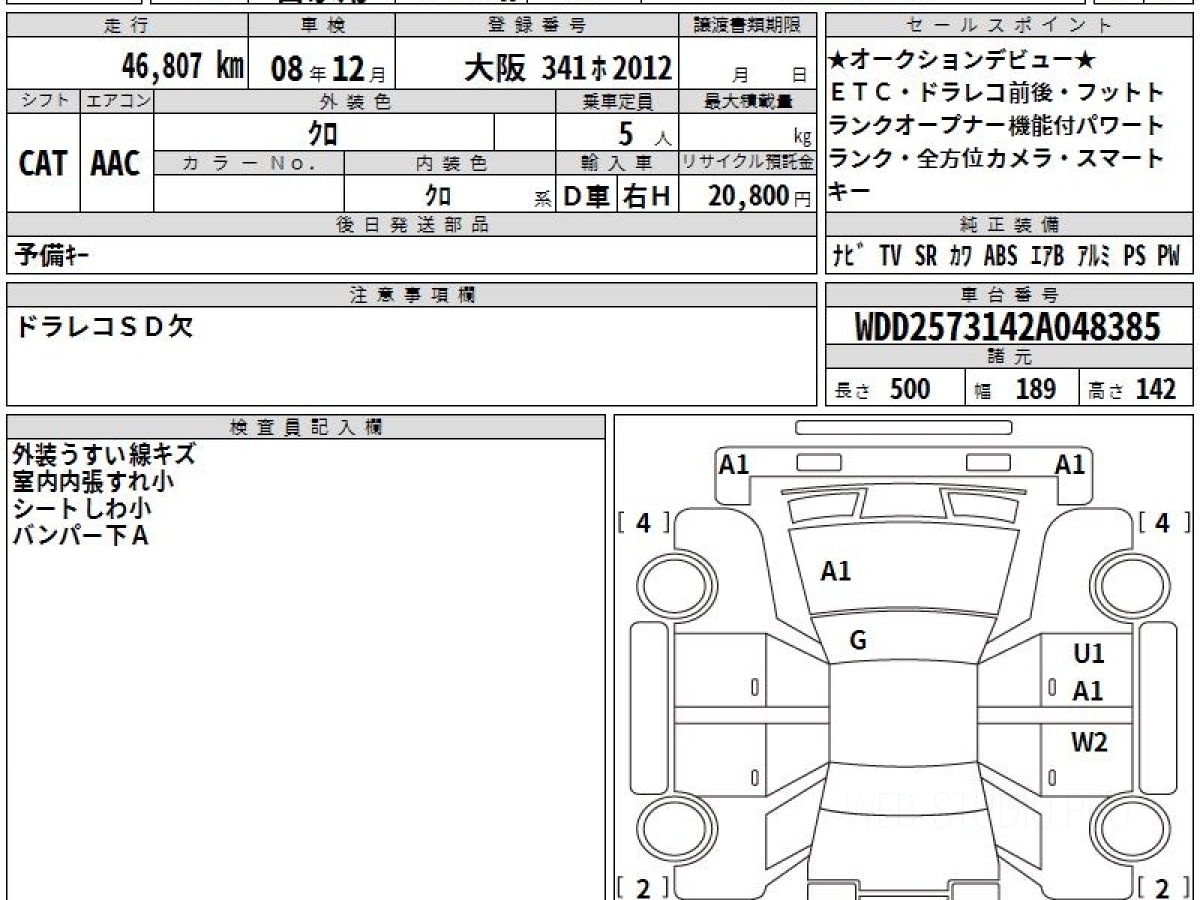Select the アルミ wheels item
1200x900 pixels.
[x=1095, y=255]
